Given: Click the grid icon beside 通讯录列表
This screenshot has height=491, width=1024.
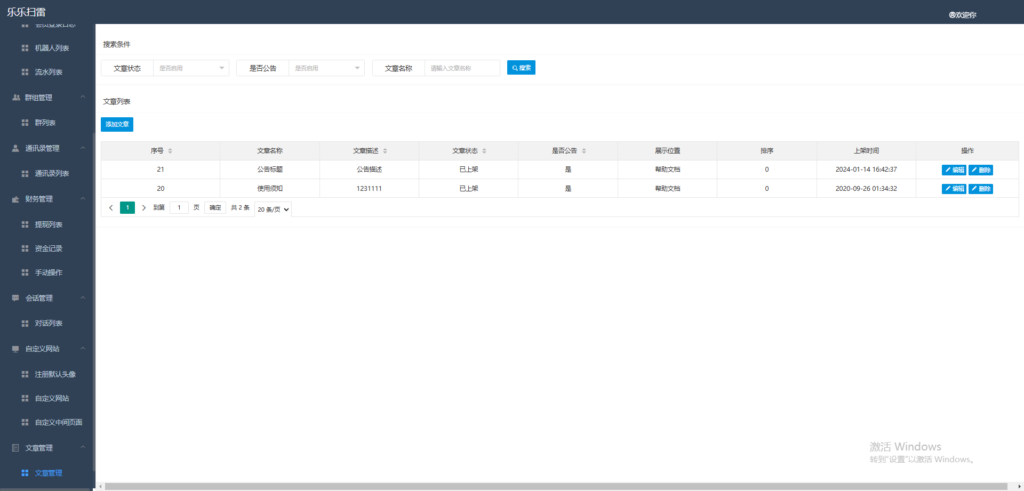Looking at the screenshot, I should [25, 174].
